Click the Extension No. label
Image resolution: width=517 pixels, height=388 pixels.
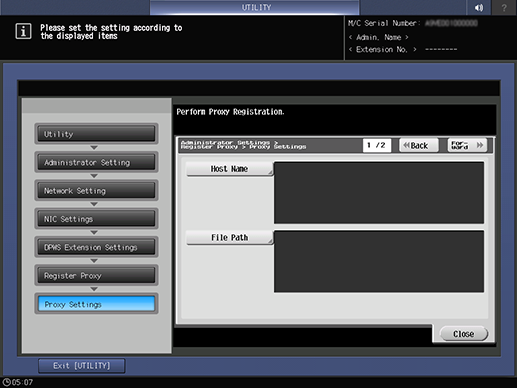382,50
